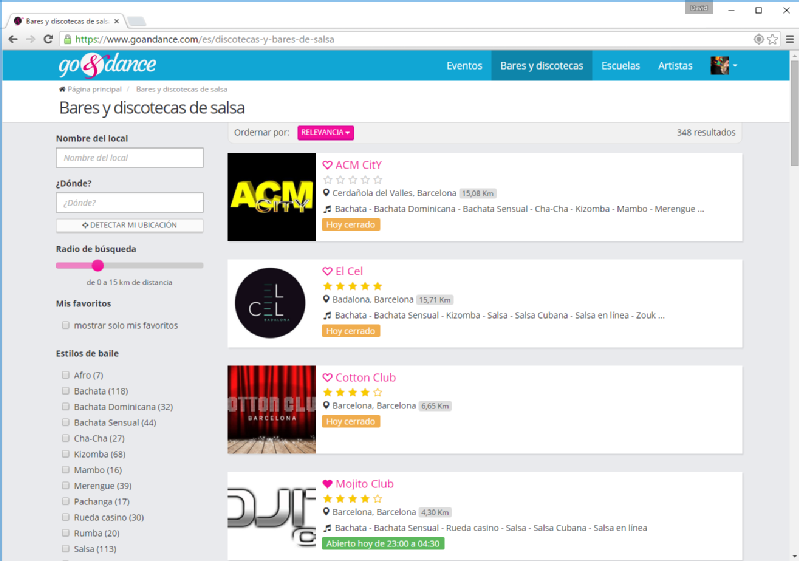
Task: Click the home icon in breadcrumb
Action: coord(62,89)
